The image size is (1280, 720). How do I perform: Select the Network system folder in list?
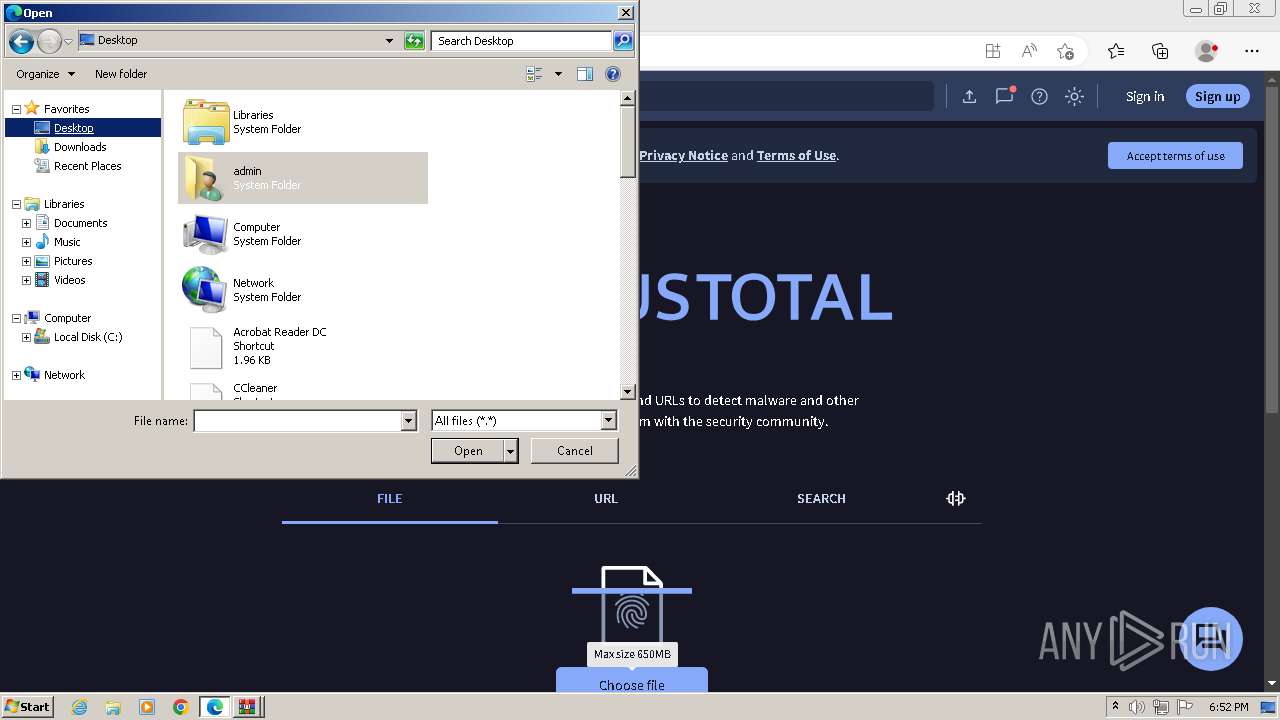[x=303, y=290]
